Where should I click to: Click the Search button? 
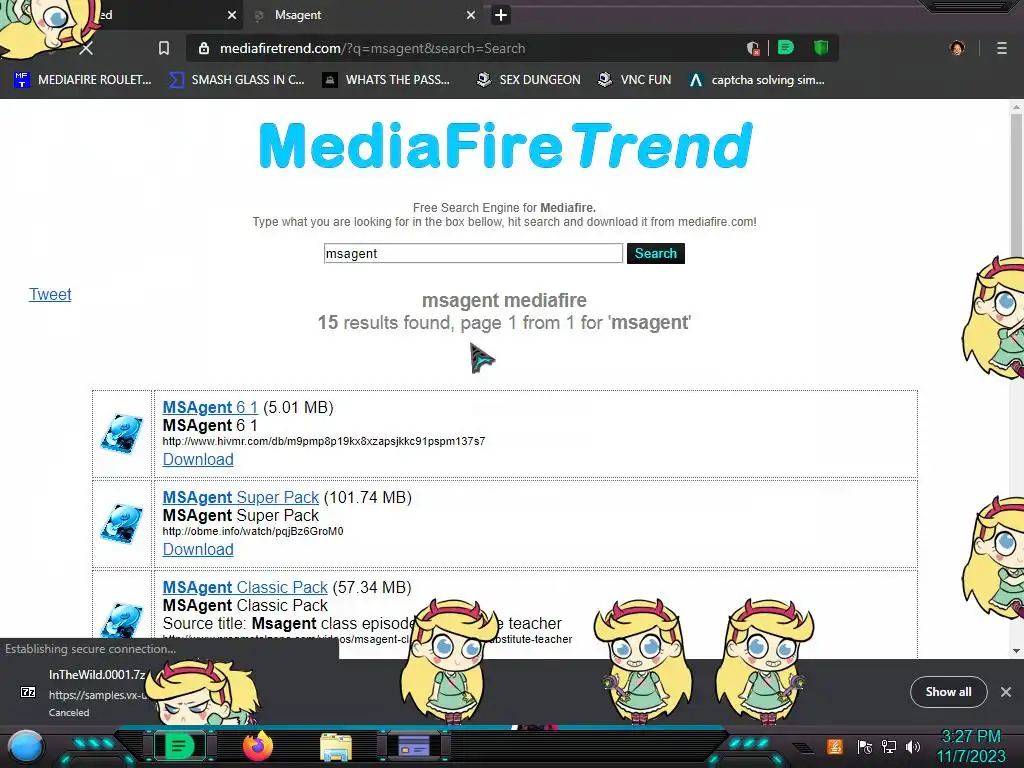point(656,253)
